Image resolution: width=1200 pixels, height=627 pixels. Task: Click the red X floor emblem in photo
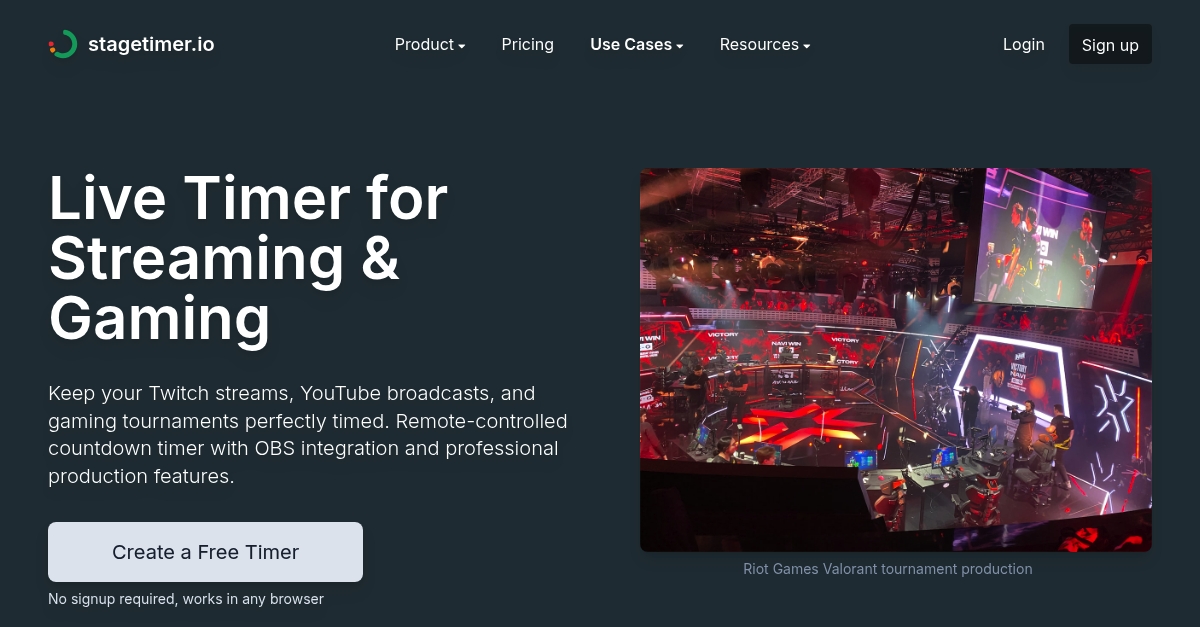tap(800, 422)
